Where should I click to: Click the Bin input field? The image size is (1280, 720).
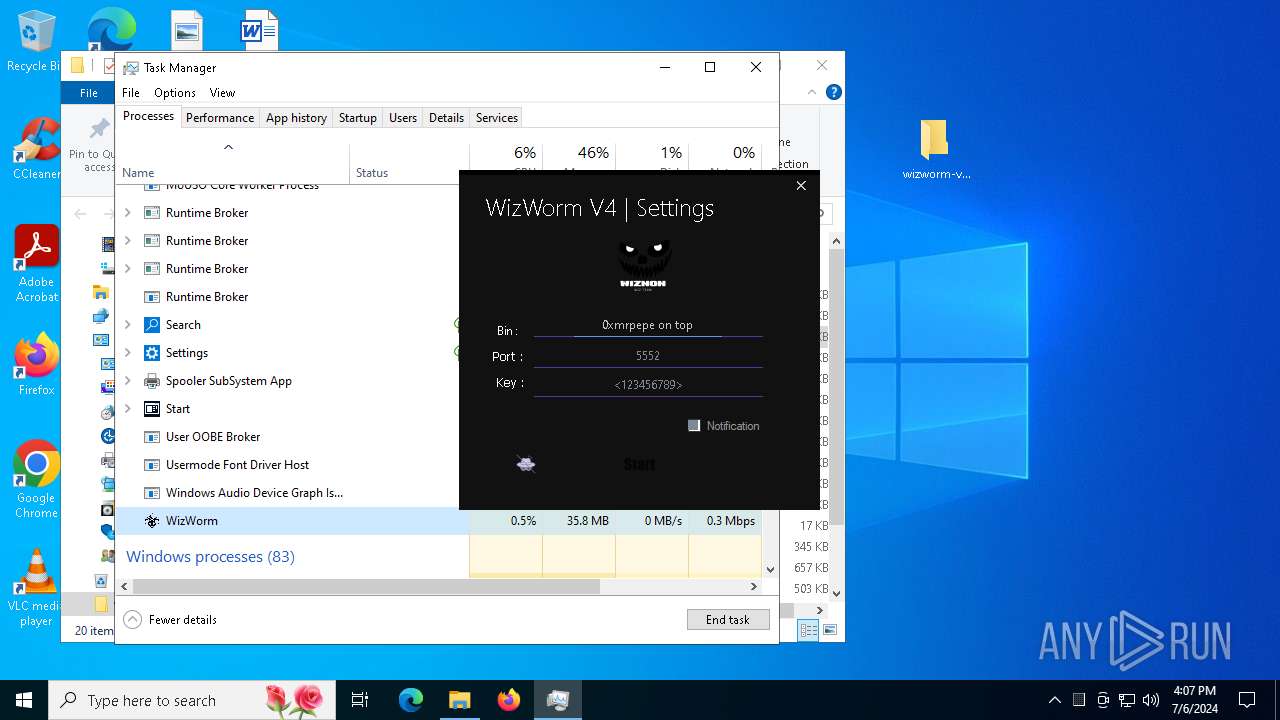point(648,325)
